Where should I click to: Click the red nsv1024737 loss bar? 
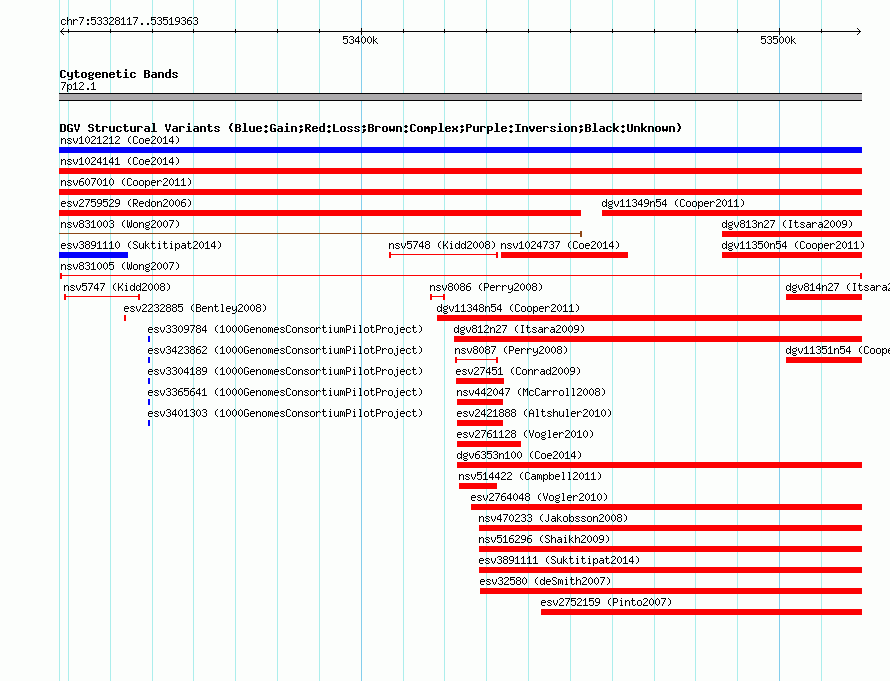564,255
